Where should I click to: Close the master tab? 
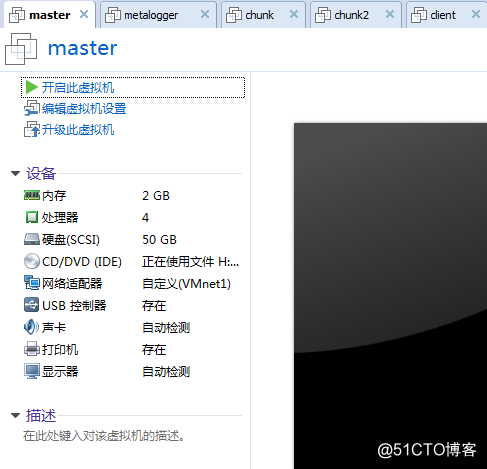point(84,14)
